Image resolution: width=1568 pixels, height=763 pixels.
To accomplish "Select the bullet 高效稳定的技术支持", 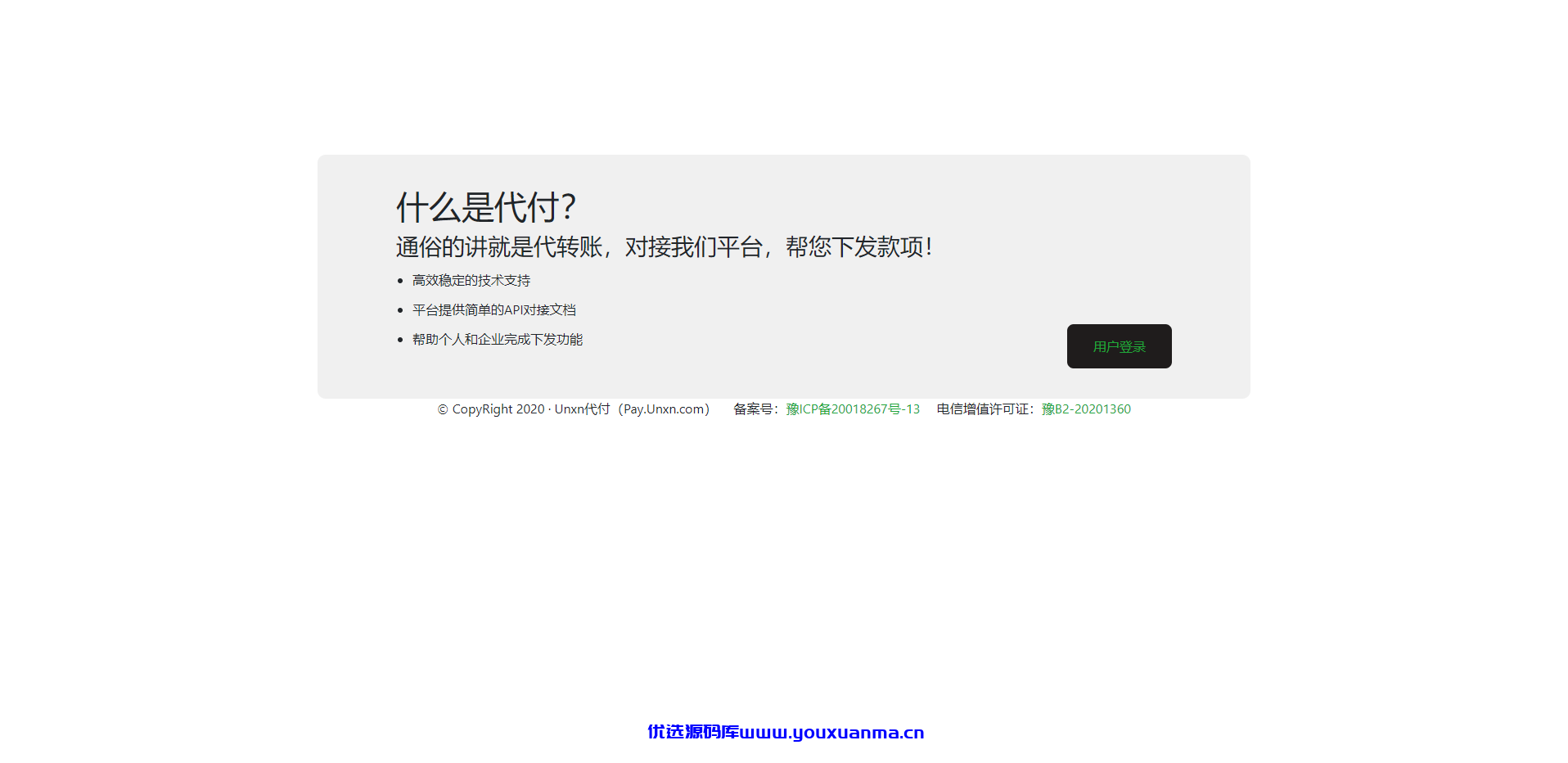I will click(471, 281).
